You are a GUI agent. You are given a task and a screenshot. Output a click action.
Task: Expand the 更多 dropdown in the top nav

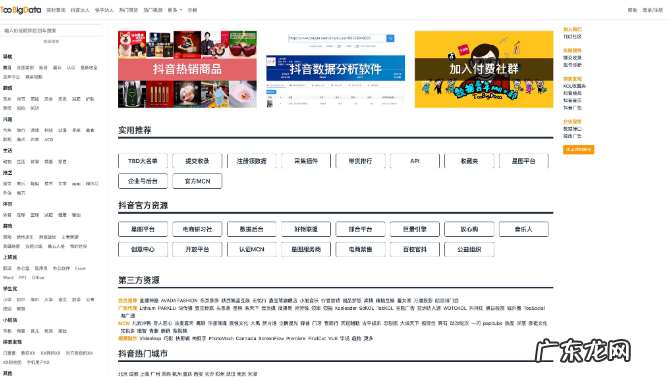point(175,10)
